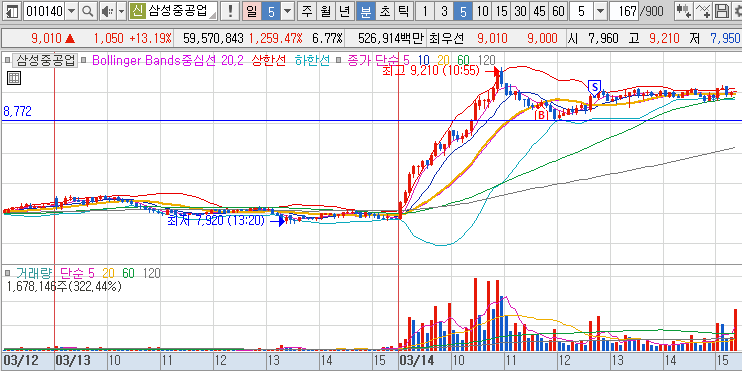Click the 1,678,146주(322.44%) volume readout
Viewport: 742px width, 371px height.
pyautogui.click(x=64, y=286)
